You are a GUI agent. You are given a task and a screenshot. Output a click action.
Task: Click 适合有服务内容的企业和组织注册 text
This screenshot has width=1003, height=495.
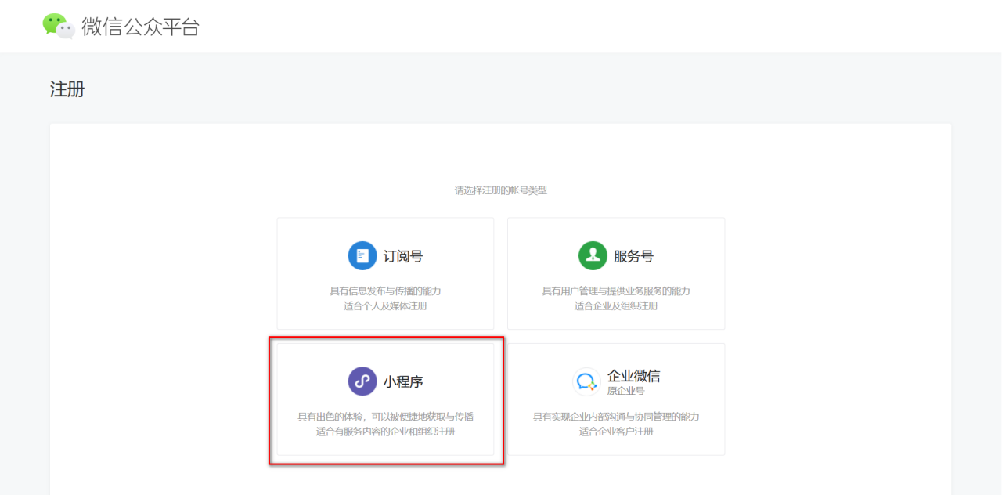(386, 432)
